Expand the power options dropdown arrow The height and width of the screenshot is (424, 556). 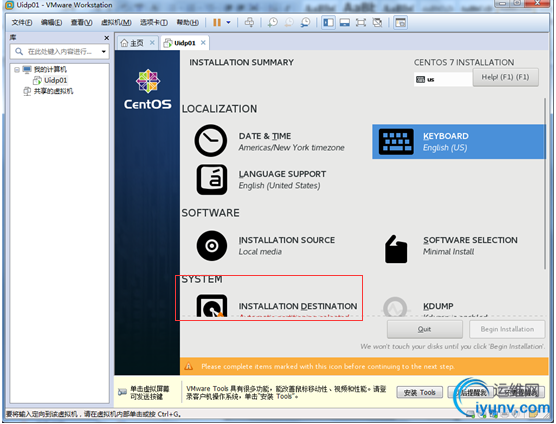(x=228, y=23)
